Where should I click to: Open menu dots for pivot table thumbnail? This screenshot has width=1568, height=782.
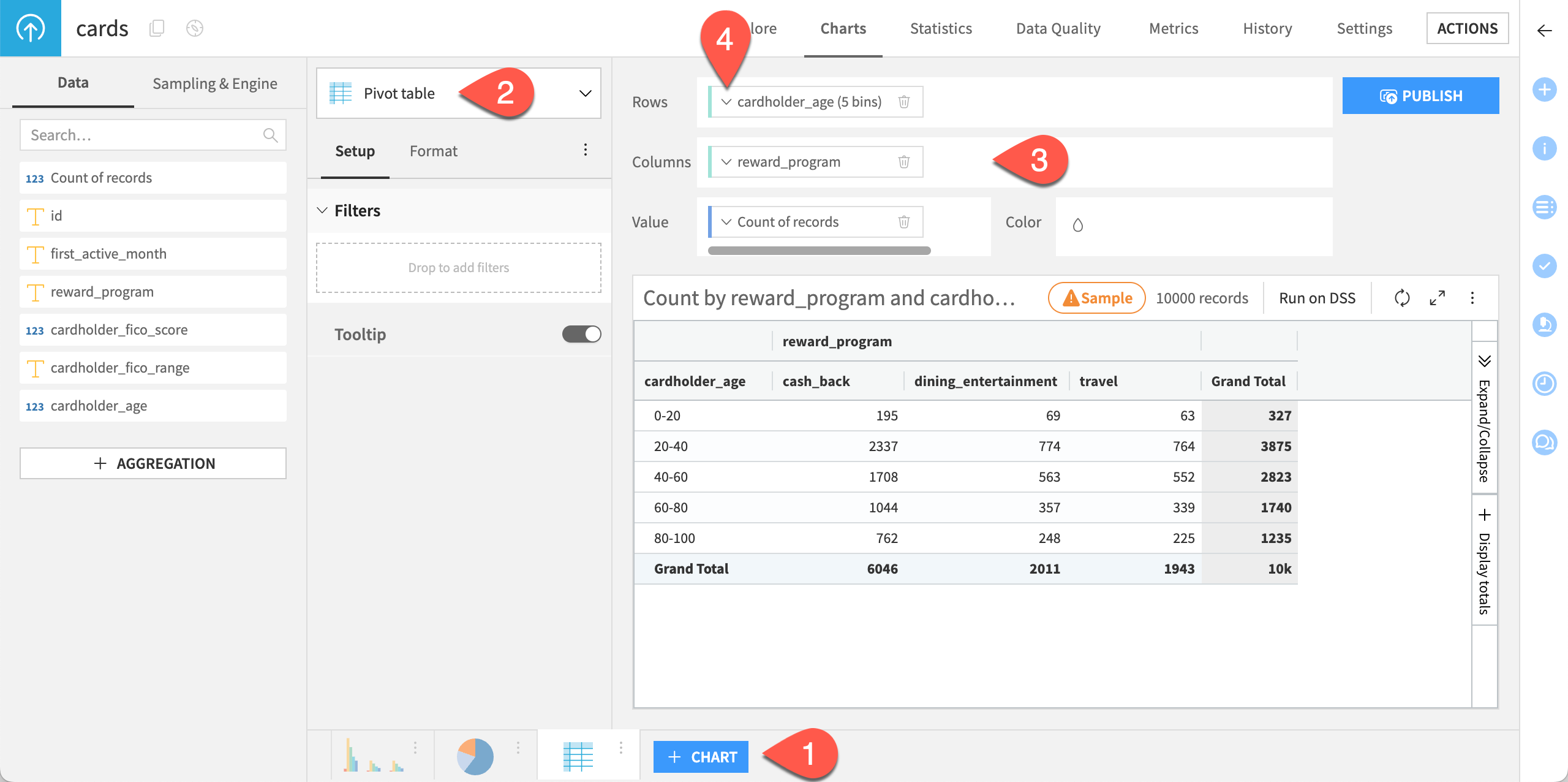[621, 748]
